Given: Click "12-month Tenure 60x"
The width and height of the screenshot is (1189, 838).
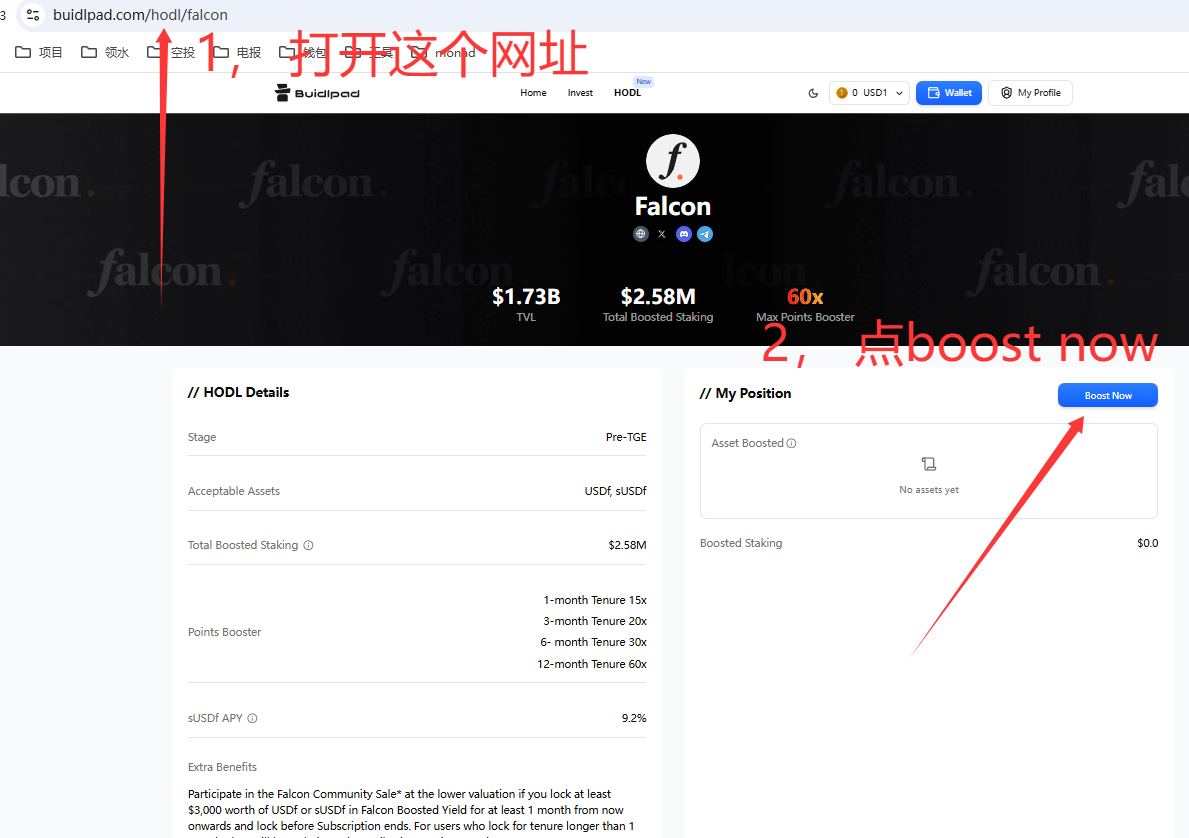Looking at the screenshot, I should click(592, 664).
